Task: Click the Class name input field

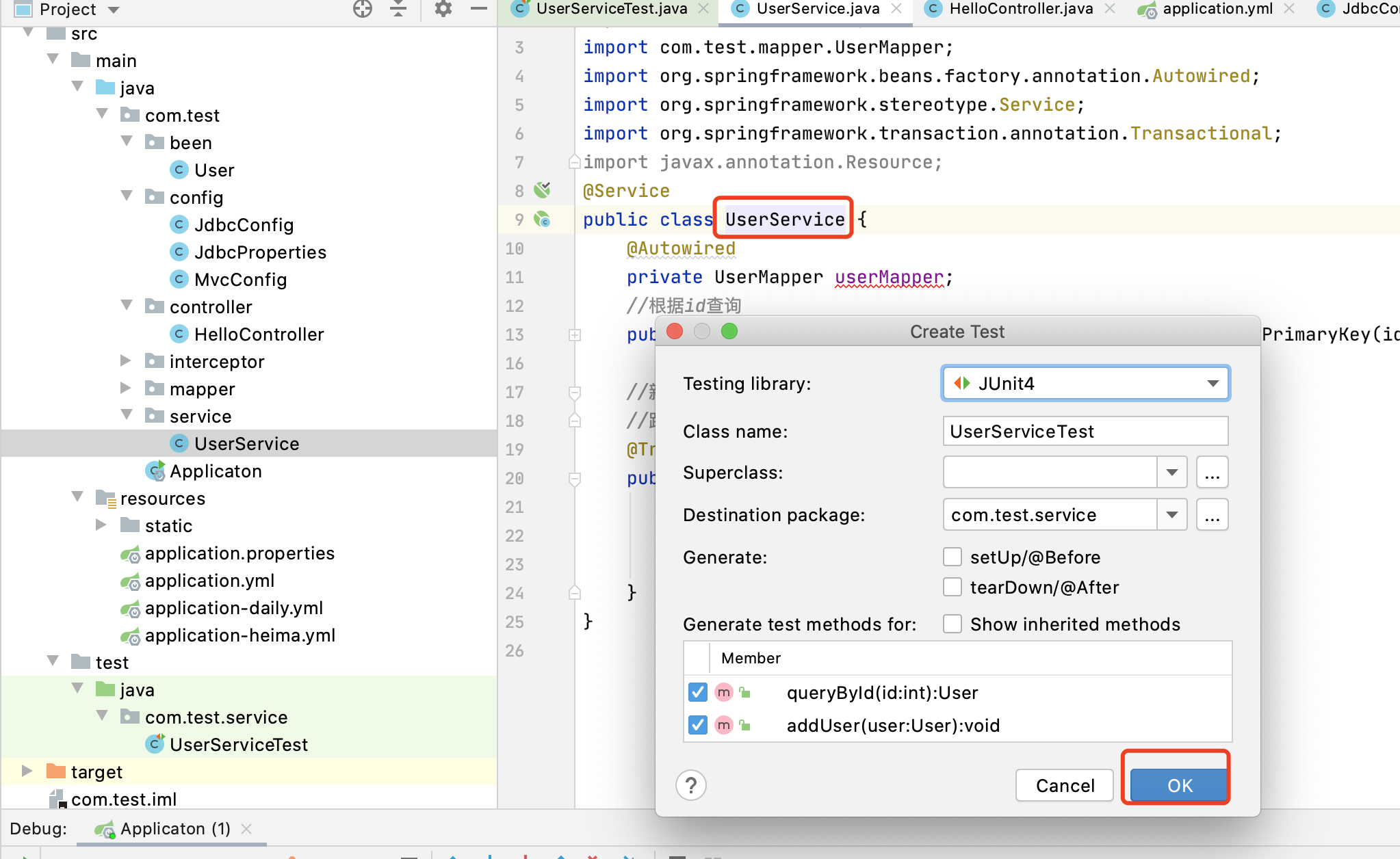Action: [x=1085, y=431]
